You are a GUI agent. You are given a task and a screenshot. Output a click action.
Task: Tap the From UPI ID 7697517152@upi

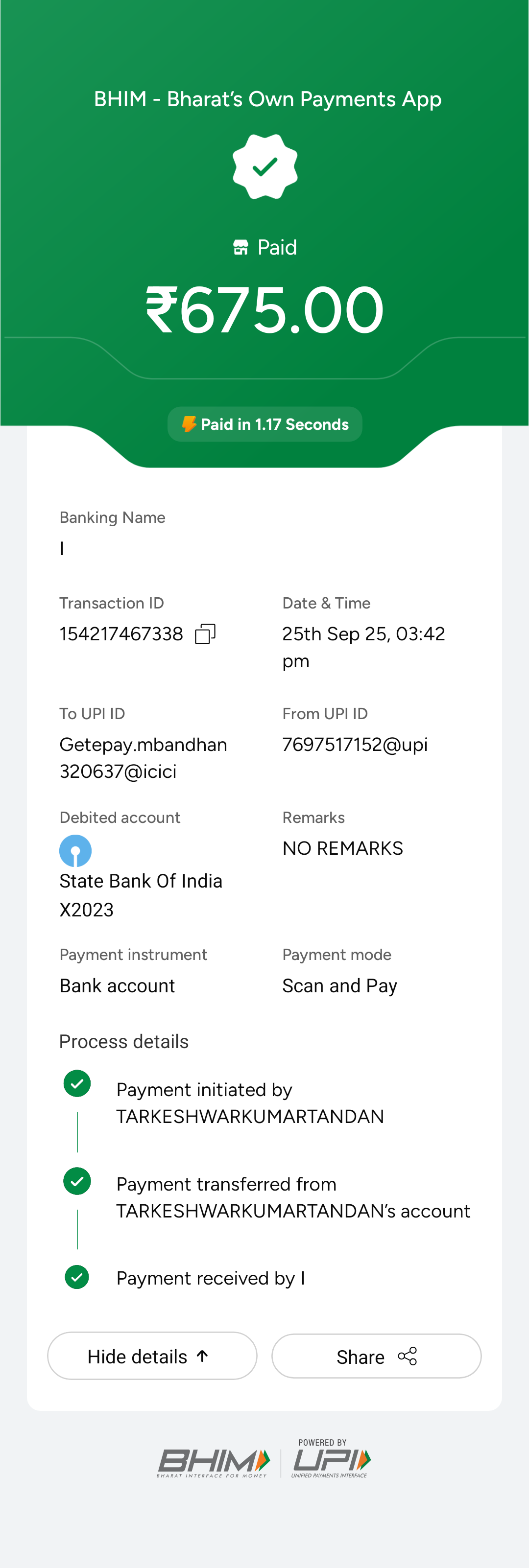(355, 745)
